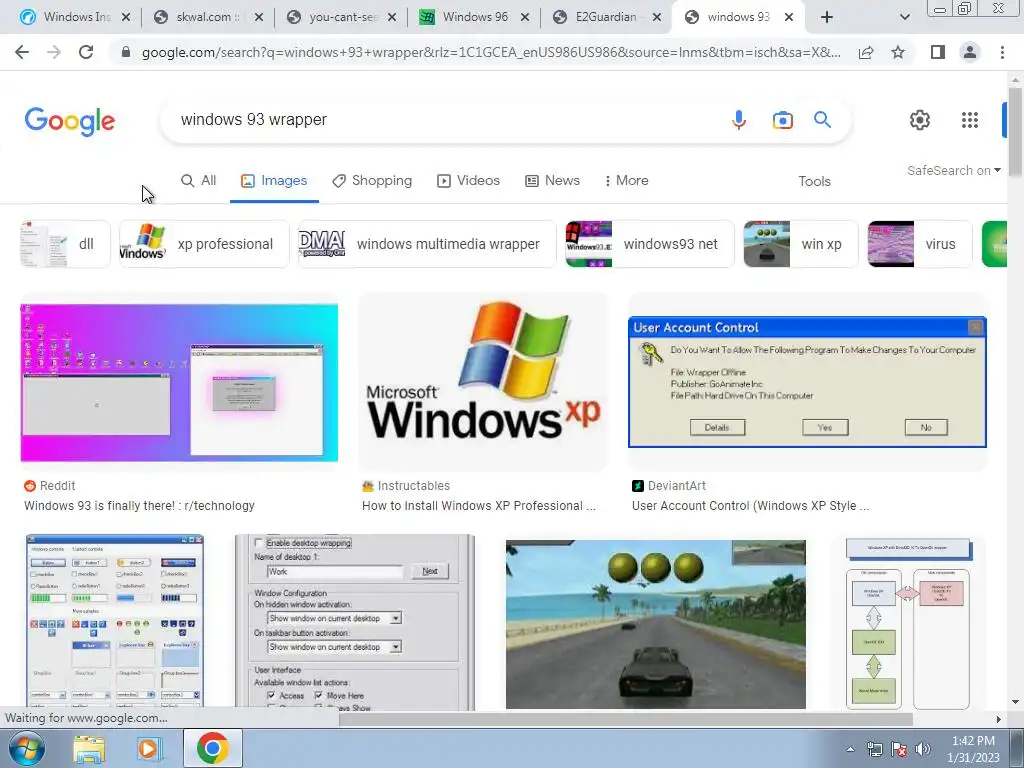Open the Videos tab
1024x768 pixels.
pos(468,181)
